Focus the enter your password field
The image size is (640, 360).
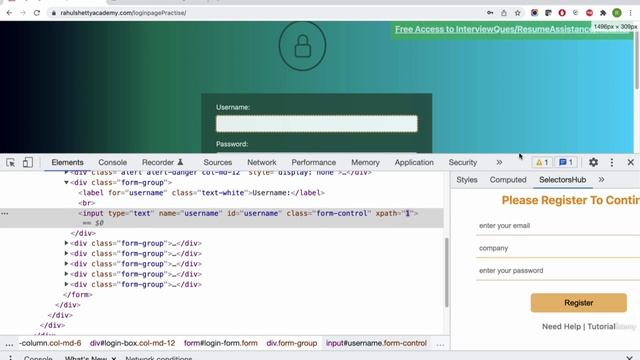click(558, 271)
